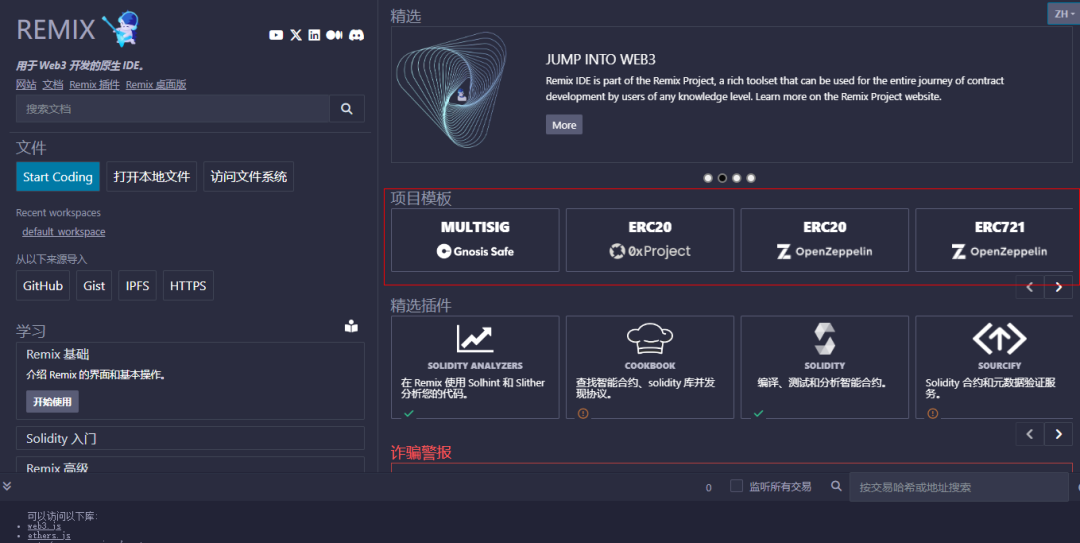Import from GitHub button
The width and height of the screenshot is (1080, 543).
(43, 286)
